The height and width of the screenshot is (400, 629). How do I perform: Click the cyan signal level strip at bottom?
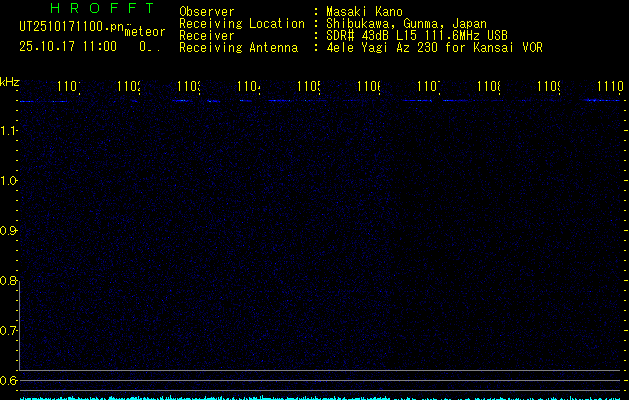tap(320, 397)
